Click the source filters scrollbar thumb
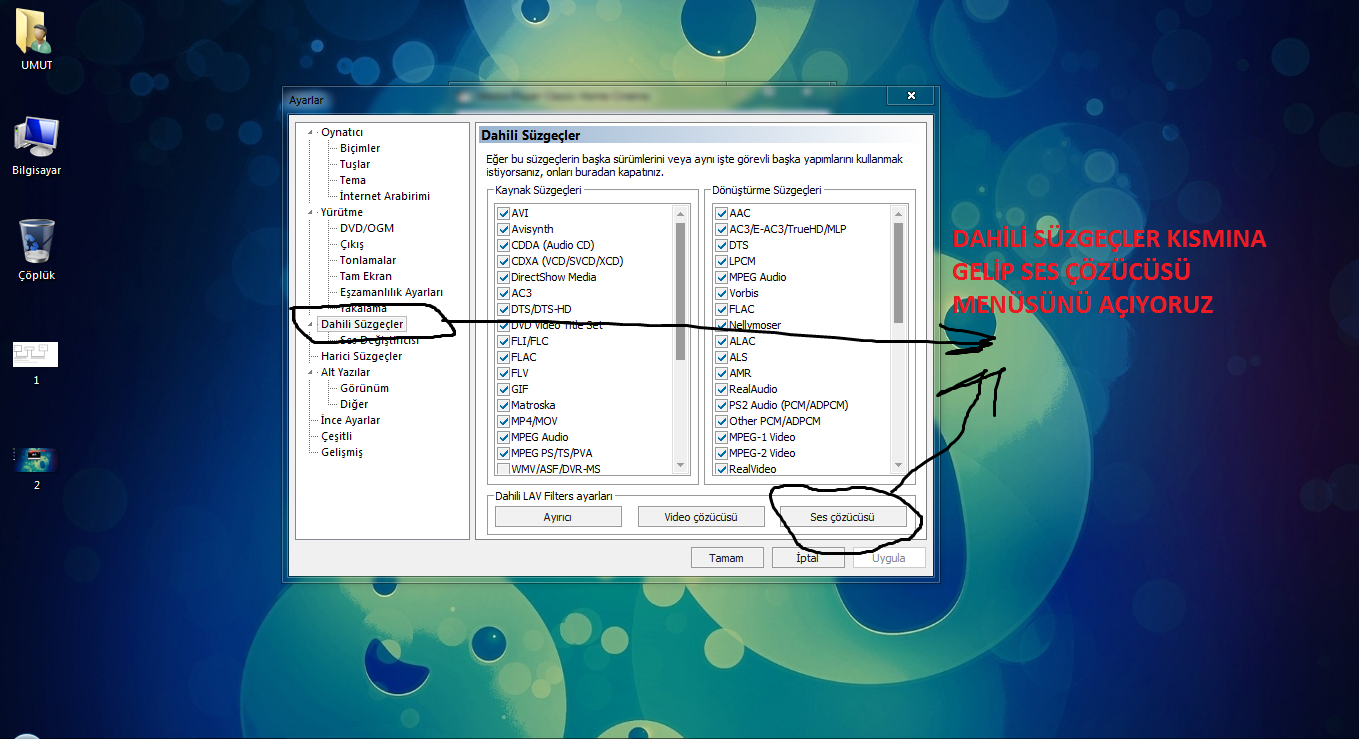 tap(681, 291)
